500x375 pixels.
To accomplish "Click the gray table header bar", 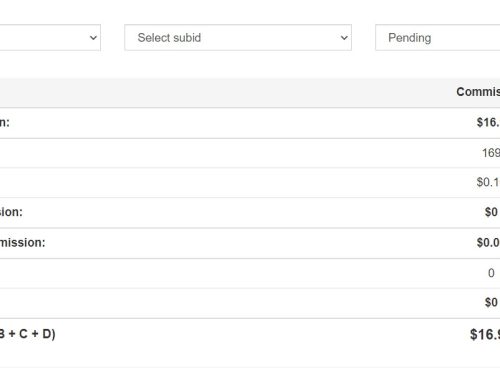I will point(250,93).
